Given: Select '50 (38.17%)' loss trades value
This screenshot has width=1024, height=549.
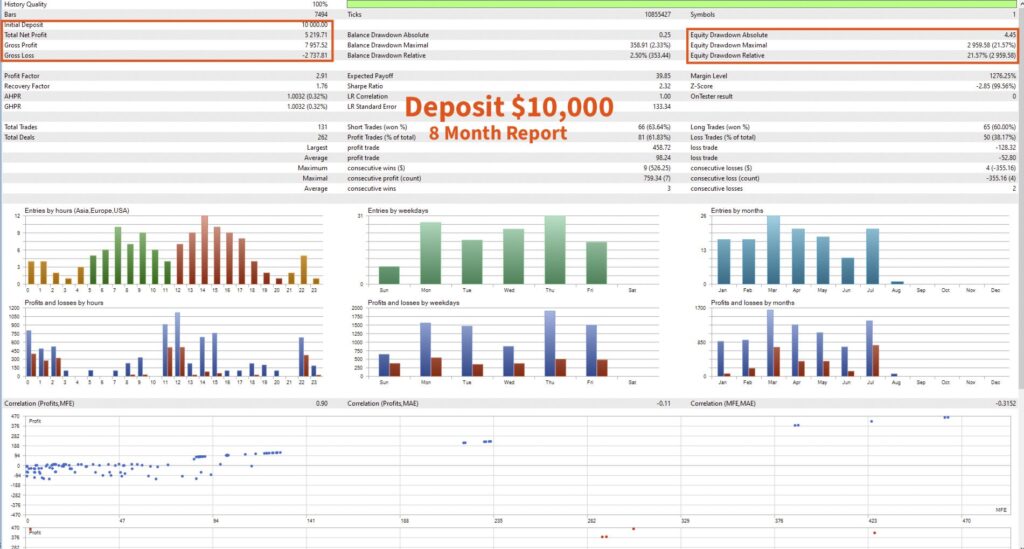Looking at the screenshot, I should pos(999,138).
